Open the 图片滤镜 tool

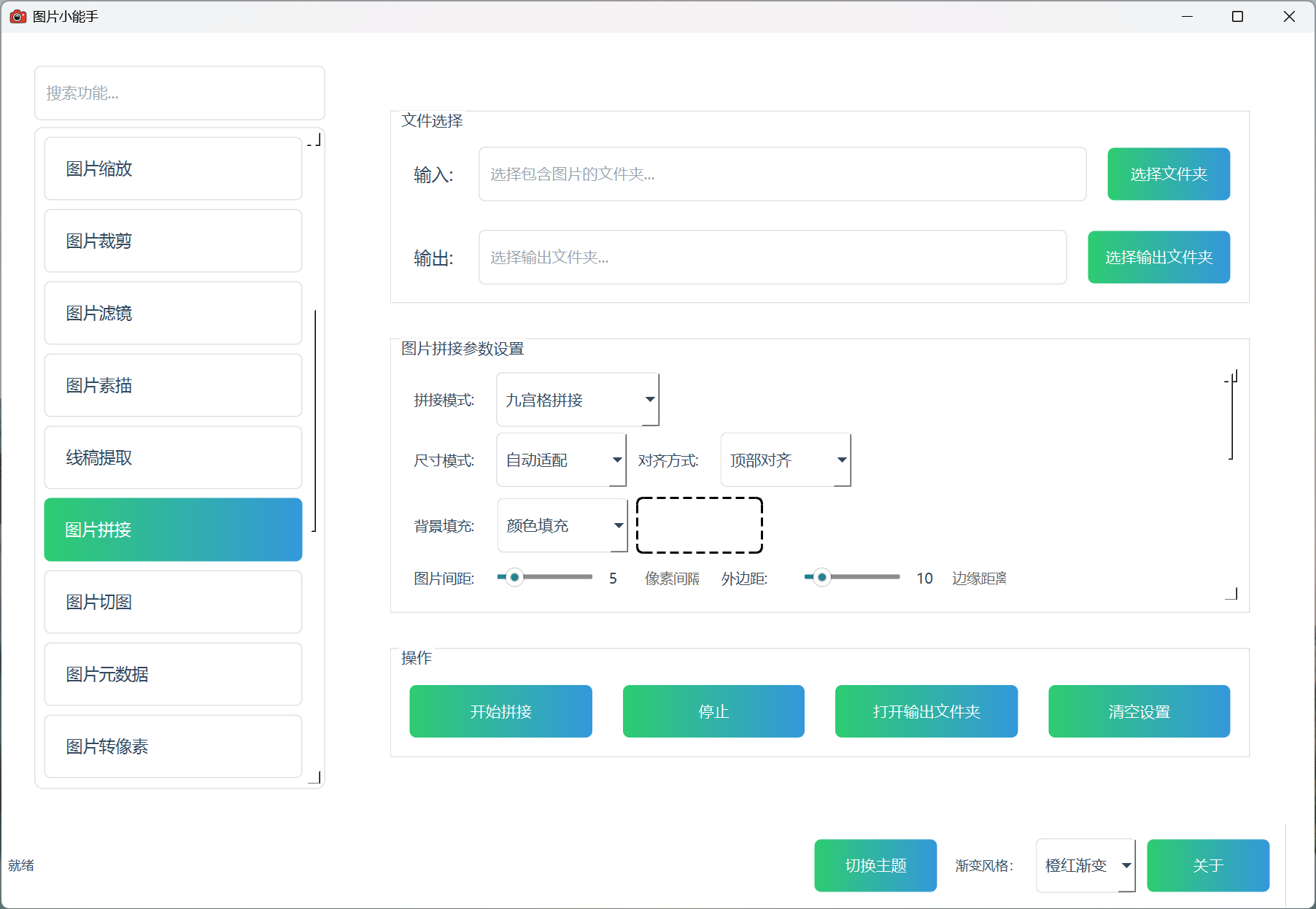pos(172,313)
